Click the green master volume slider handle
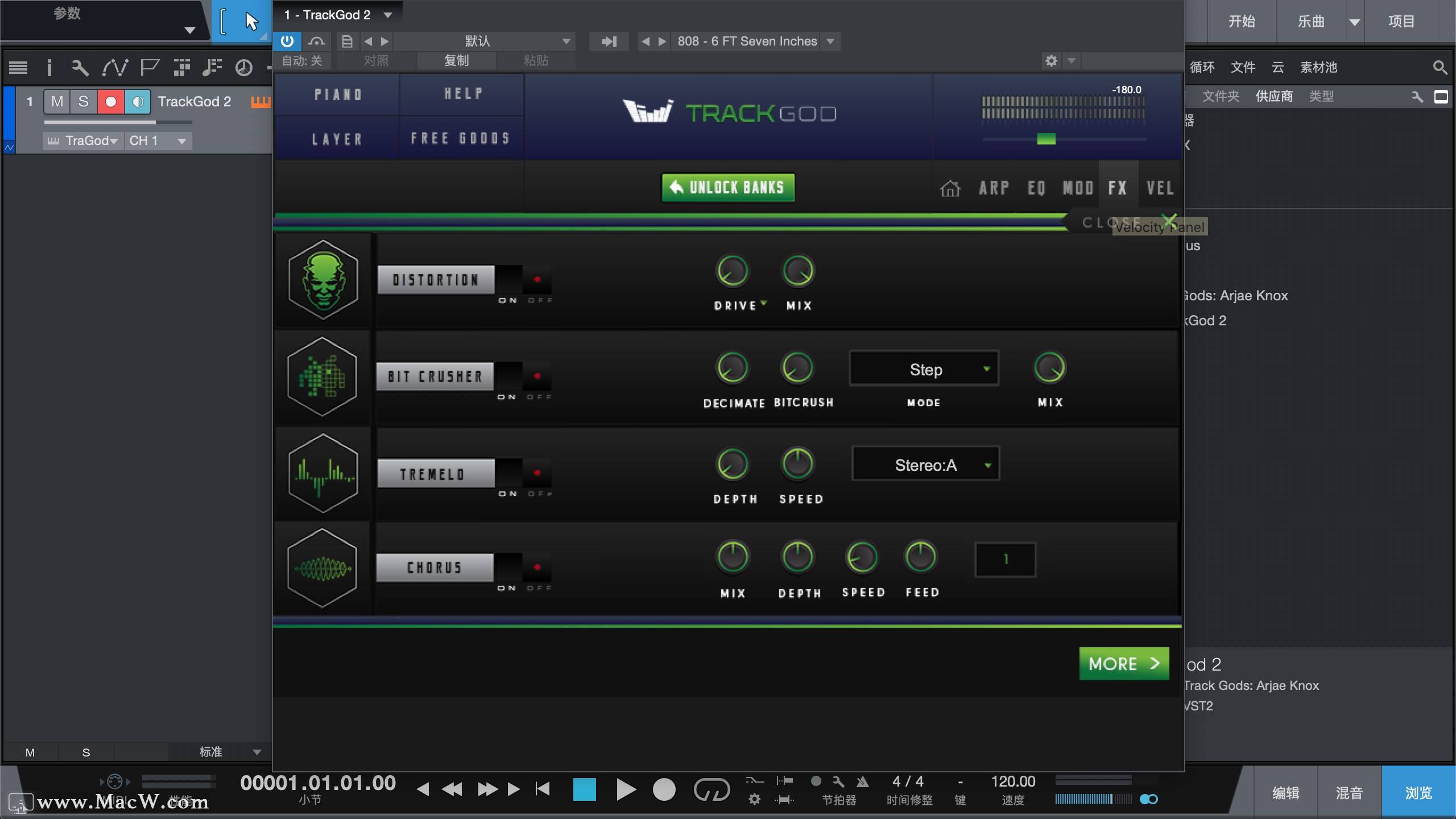The image size is (1456, 819). pyautogui.click(x=1046, y=139)
